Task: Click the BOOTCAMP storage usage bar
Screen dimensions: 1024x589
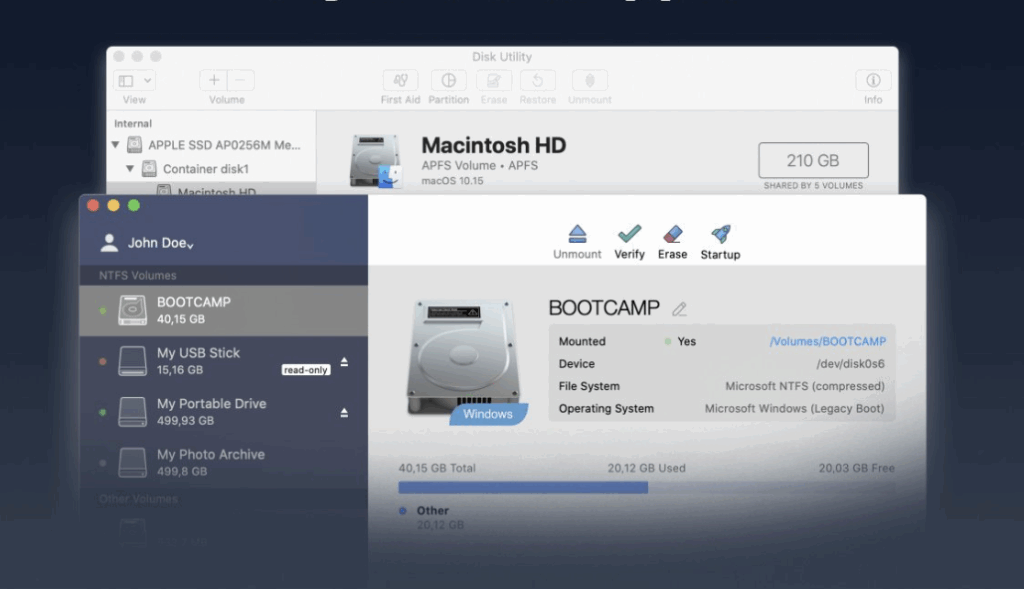Action: pyautogui.click(x=647, y=488)
